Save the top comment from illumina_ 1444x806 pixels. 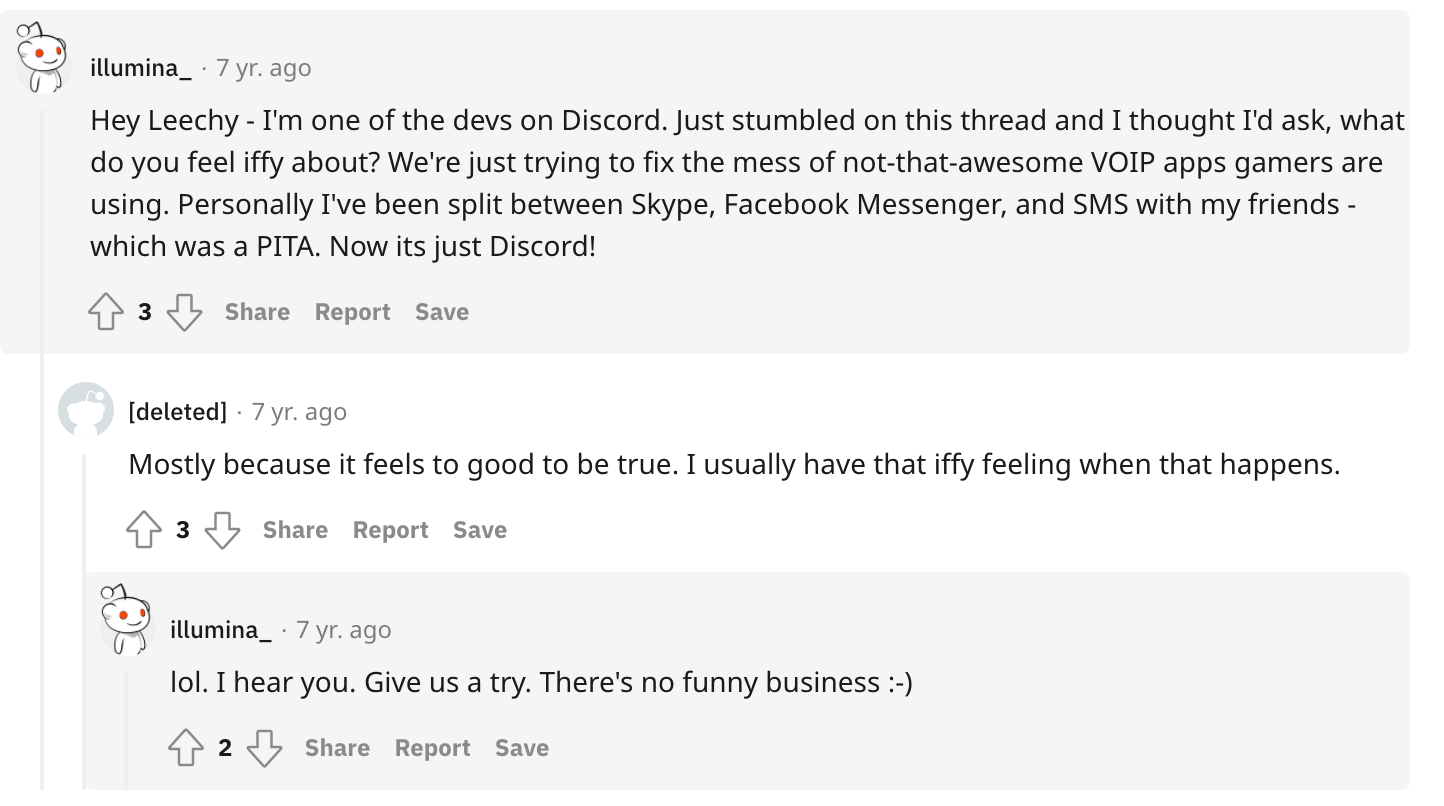[x=441, y=312]
